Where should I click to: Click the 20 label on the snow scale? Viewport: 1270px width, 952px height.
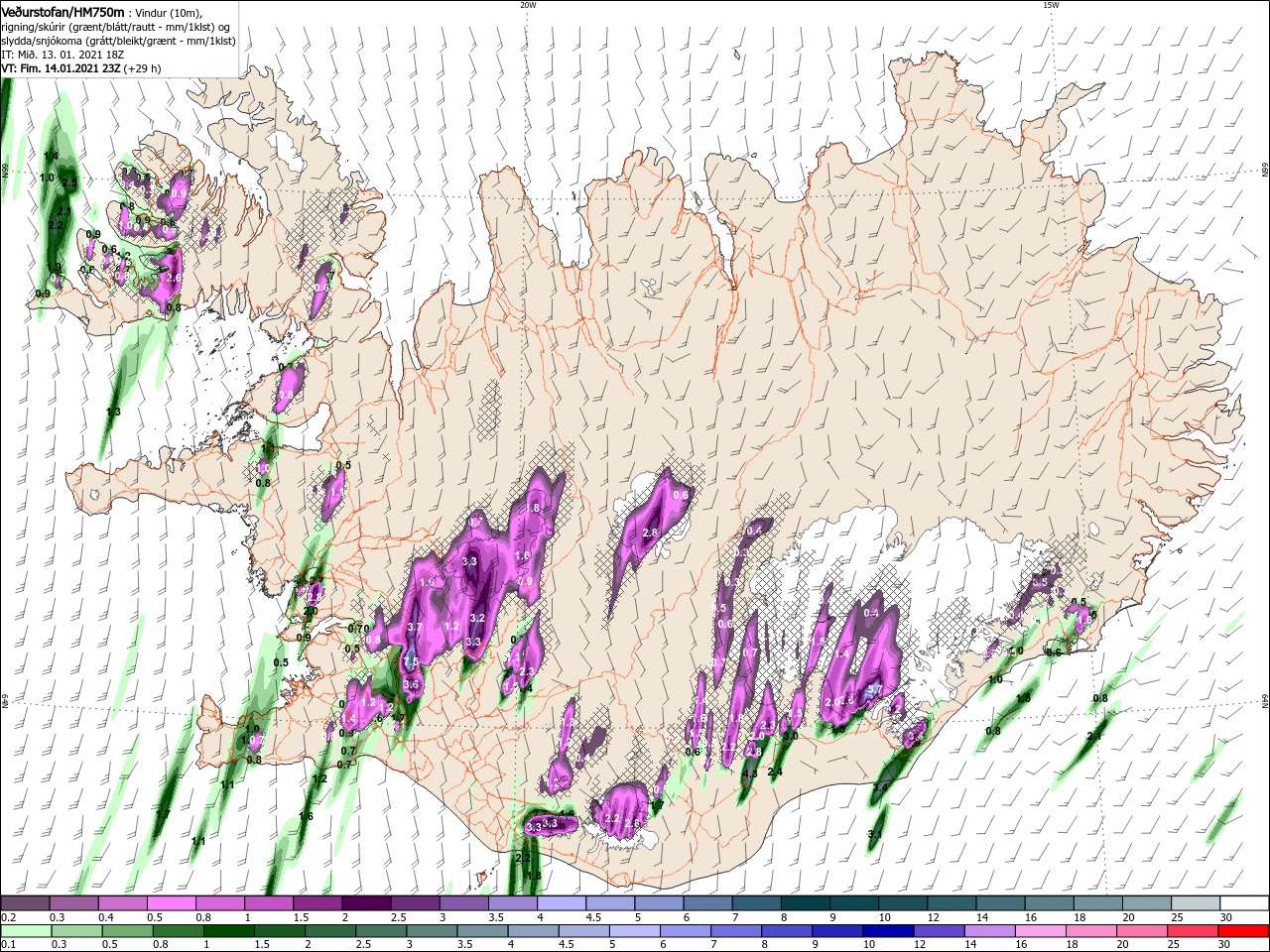point(1128,917)
